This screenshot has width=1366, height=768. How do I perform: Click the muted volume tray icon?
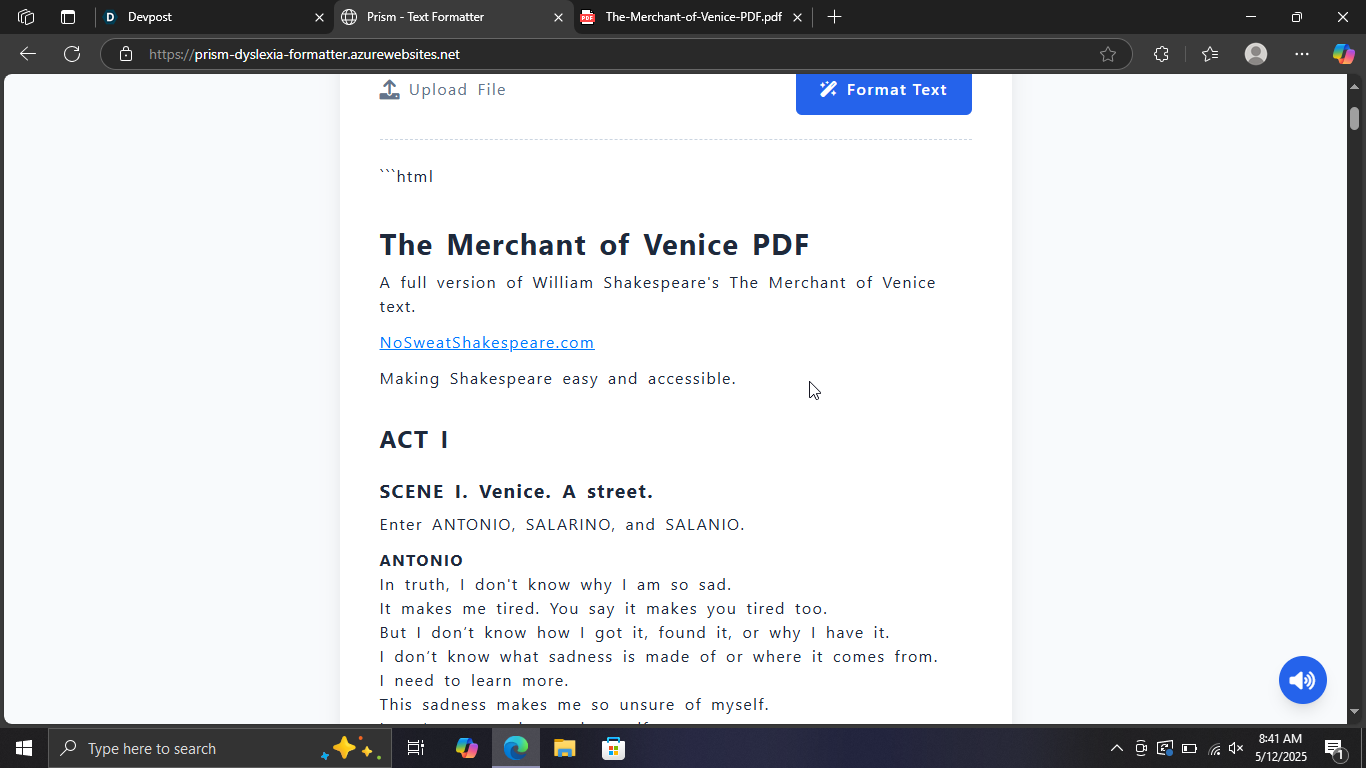1237,748
